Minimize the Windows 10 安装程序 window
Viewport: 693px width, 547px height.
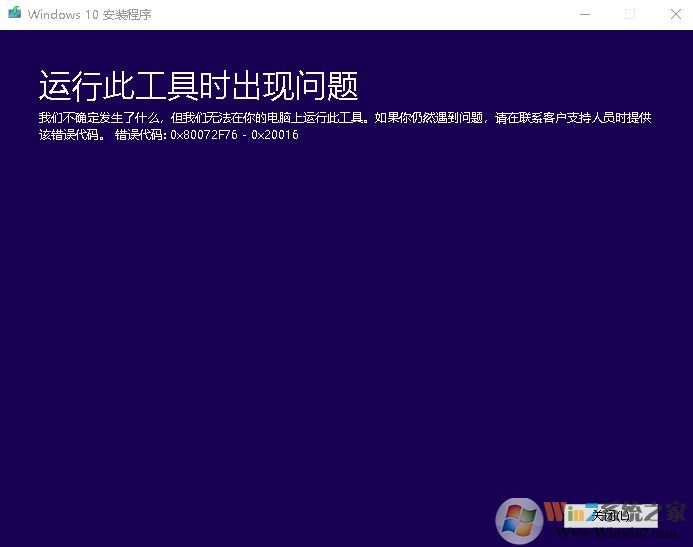tap(585, 14)
